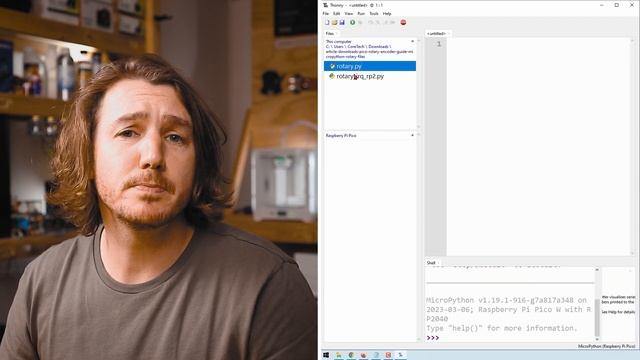This screenshot has width=640, height=360.
Task: Open Chrome from the taskbar
Action: 351,355
